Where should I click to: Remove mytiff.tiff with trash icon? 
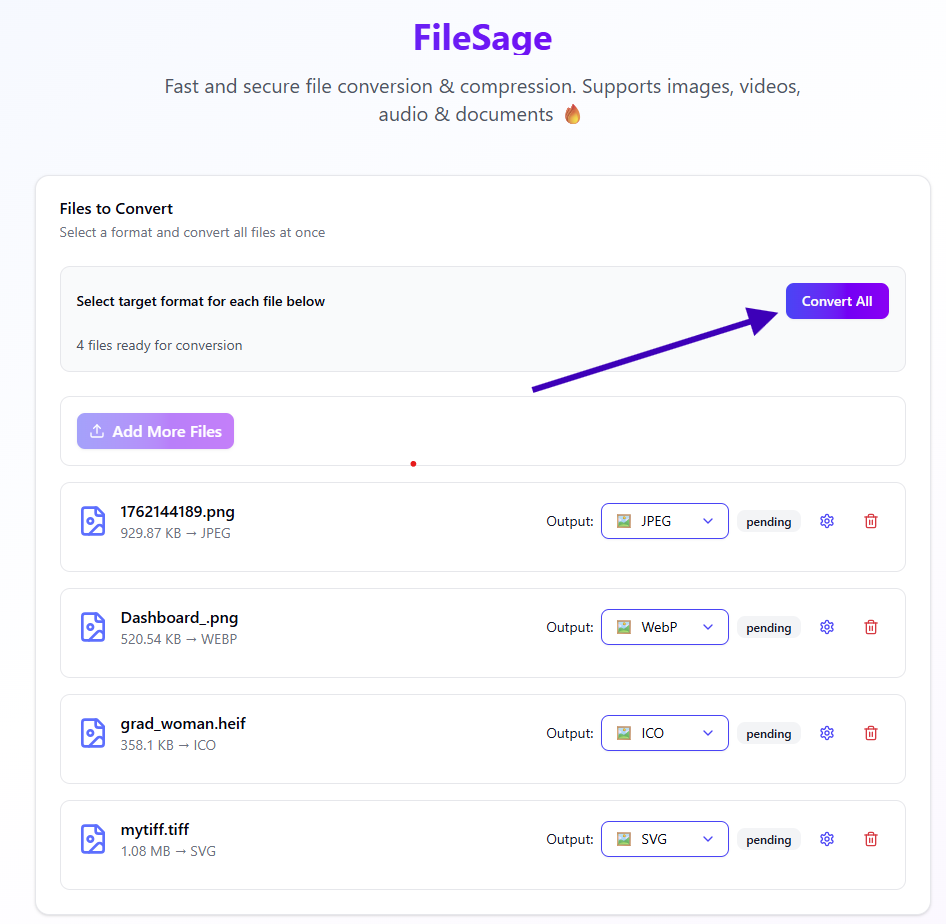point(871,839)
